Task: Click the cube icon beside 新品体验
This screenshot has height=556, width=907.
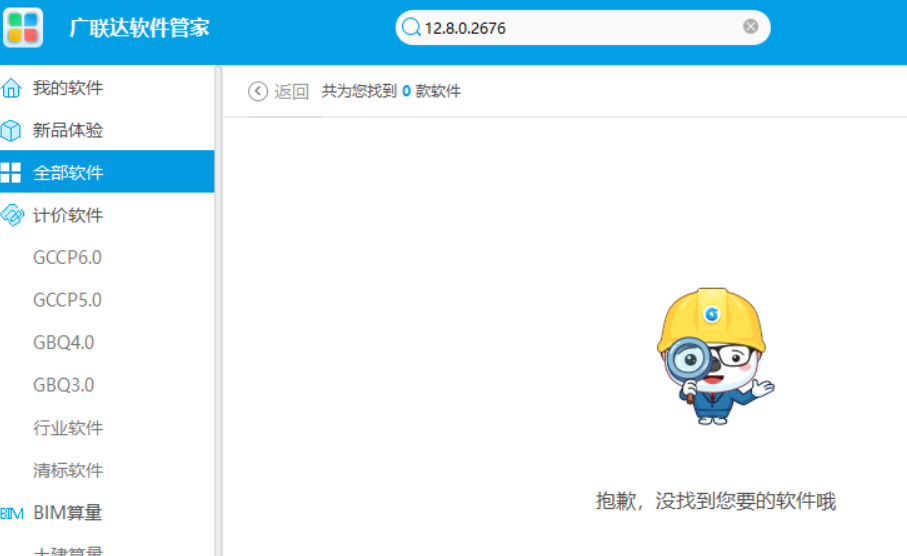Action: coord(11,131)
